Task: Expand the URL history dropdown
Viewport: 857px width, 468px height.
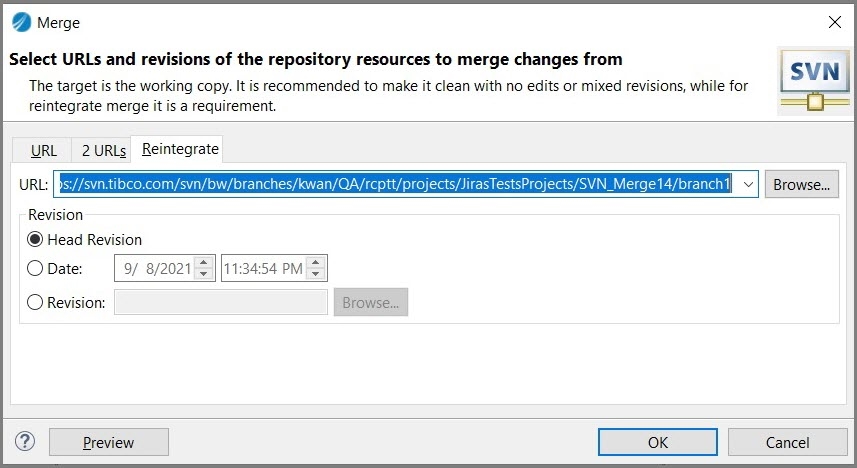Action: 748,185
